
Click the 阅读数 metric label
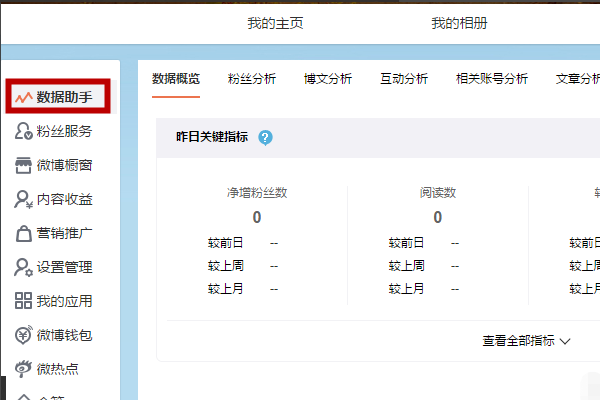click(x=438, y=193)
